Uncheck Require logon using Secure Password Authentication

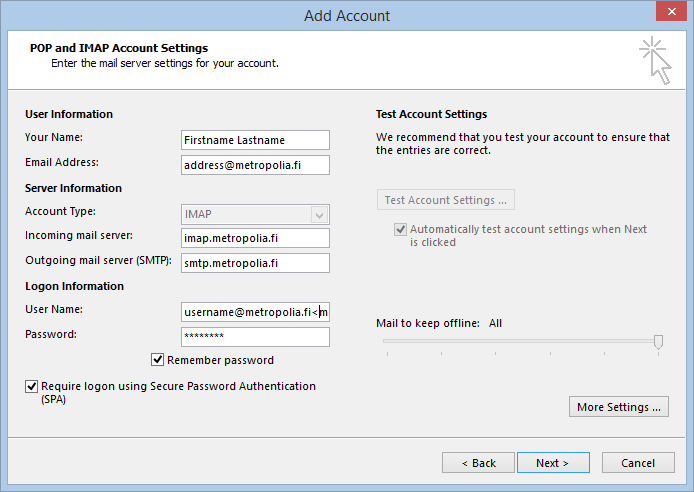pos(31,386)
